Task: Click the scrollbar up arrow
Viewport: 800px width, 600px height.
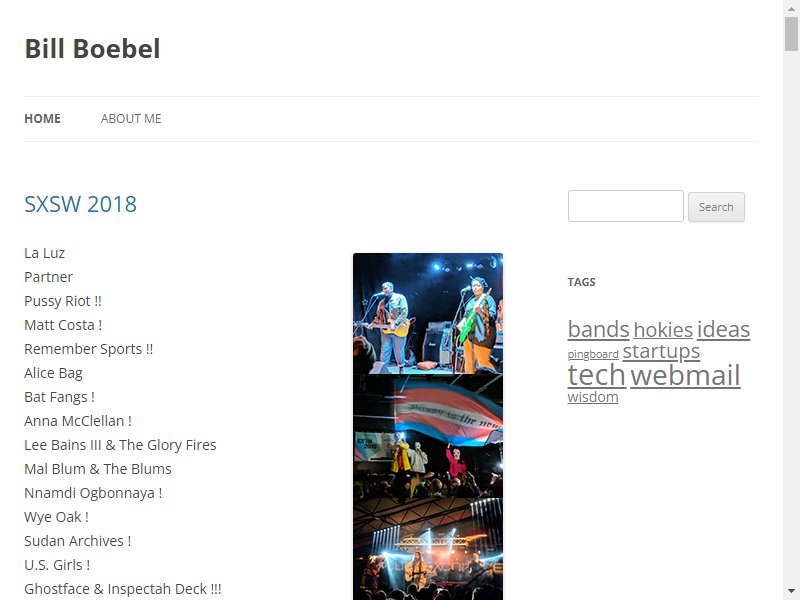Action: (791, 8)
